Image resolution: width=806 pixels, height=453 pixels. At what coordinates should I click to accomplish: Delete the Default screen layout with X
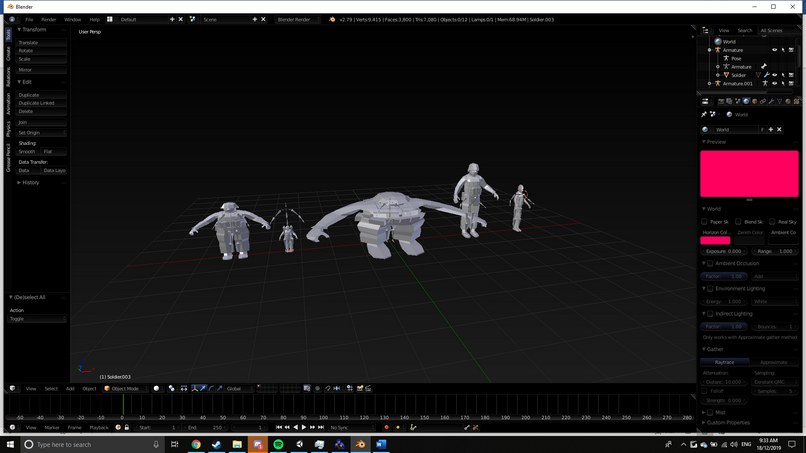(x=181, y=19)
